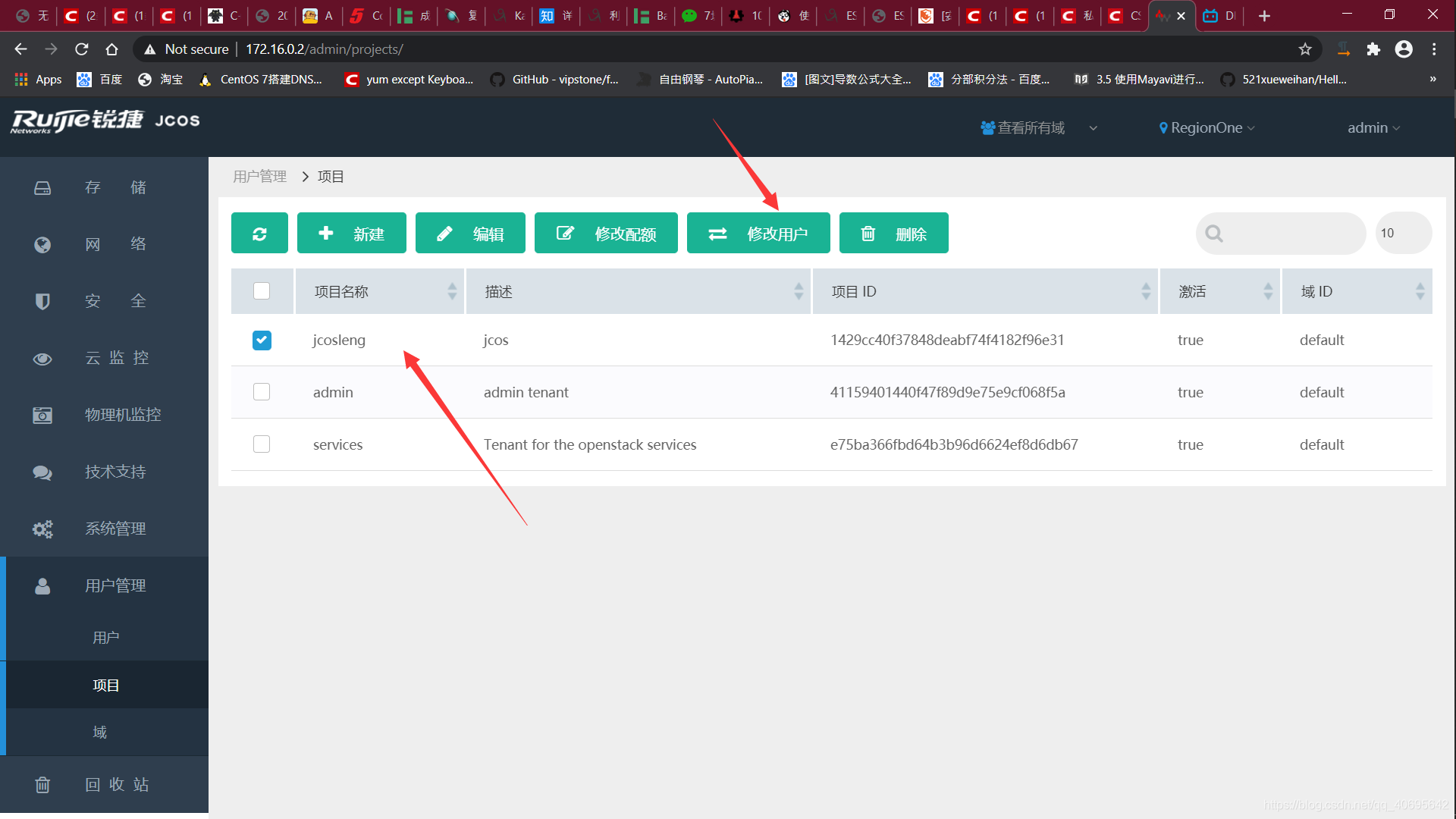This screenshot has width=1456, height=819.
Task: Open the Apps bookmarks shortcut
Action: (38, 80)
